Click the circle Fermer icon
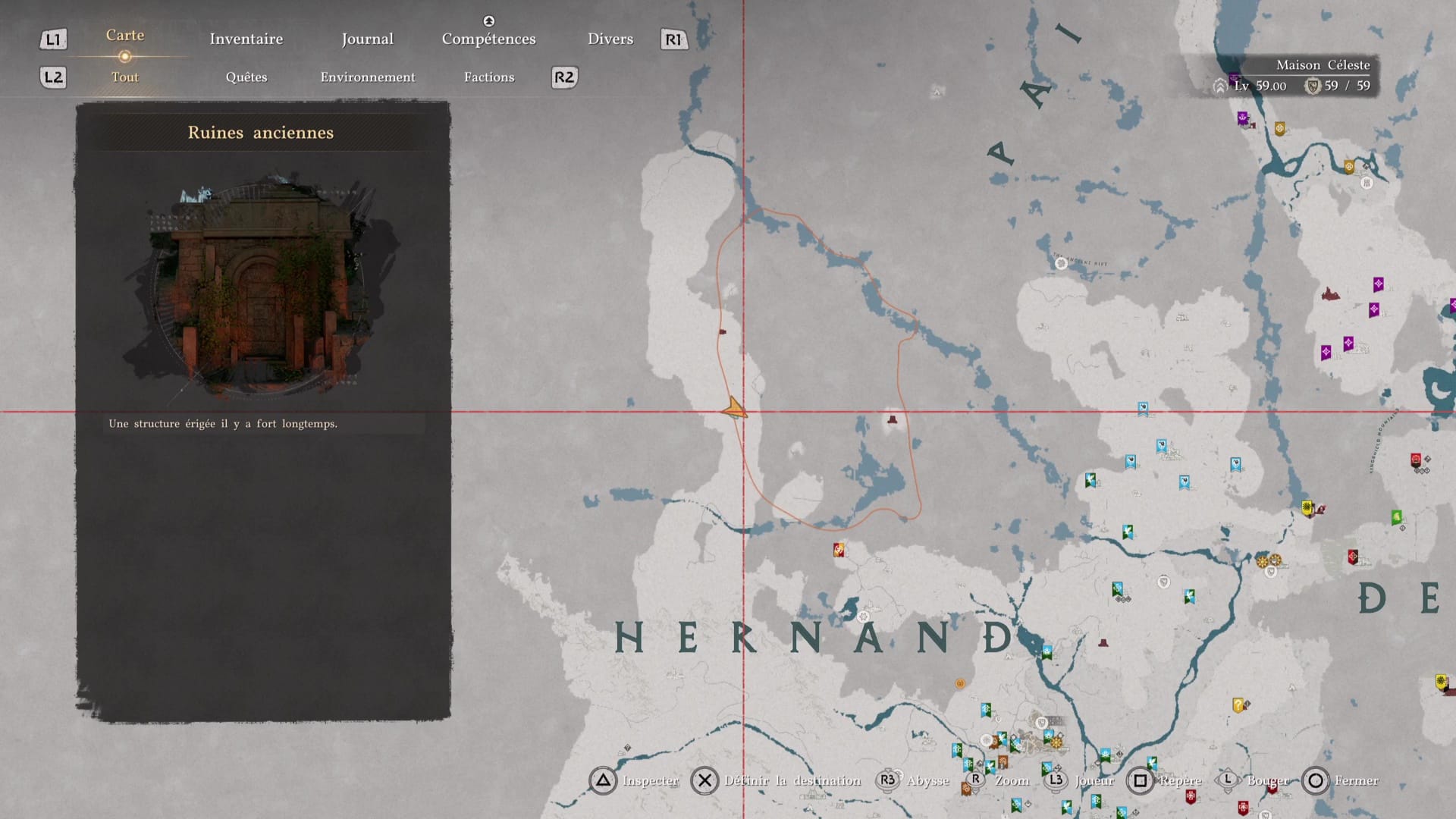Image resolution: width=1456 pixels, height=819 pixels. pos(1316,780)
